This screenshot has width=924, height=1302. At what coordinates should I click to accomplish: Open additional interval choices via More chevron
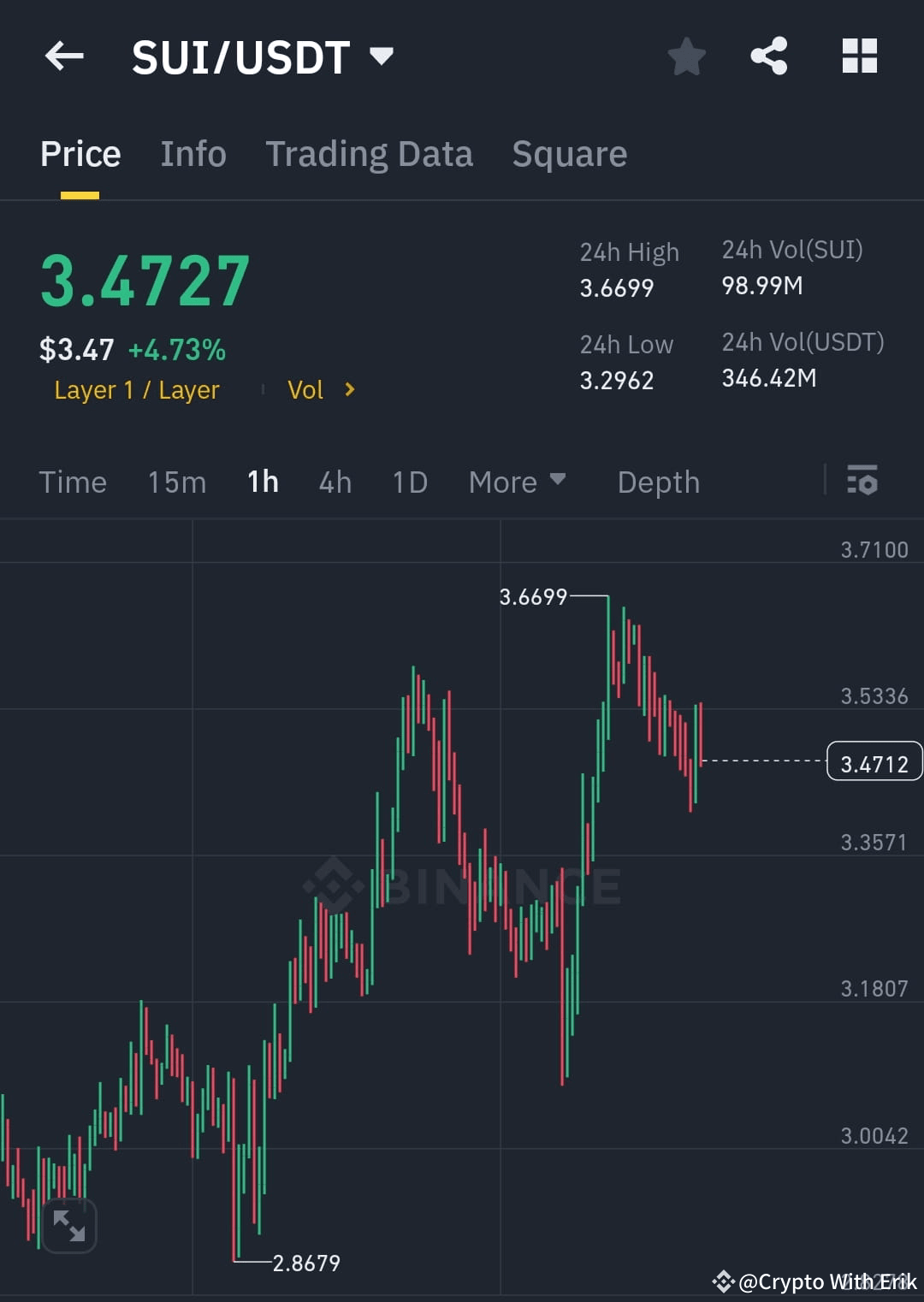pyautogui.click(x=558, y=480)
